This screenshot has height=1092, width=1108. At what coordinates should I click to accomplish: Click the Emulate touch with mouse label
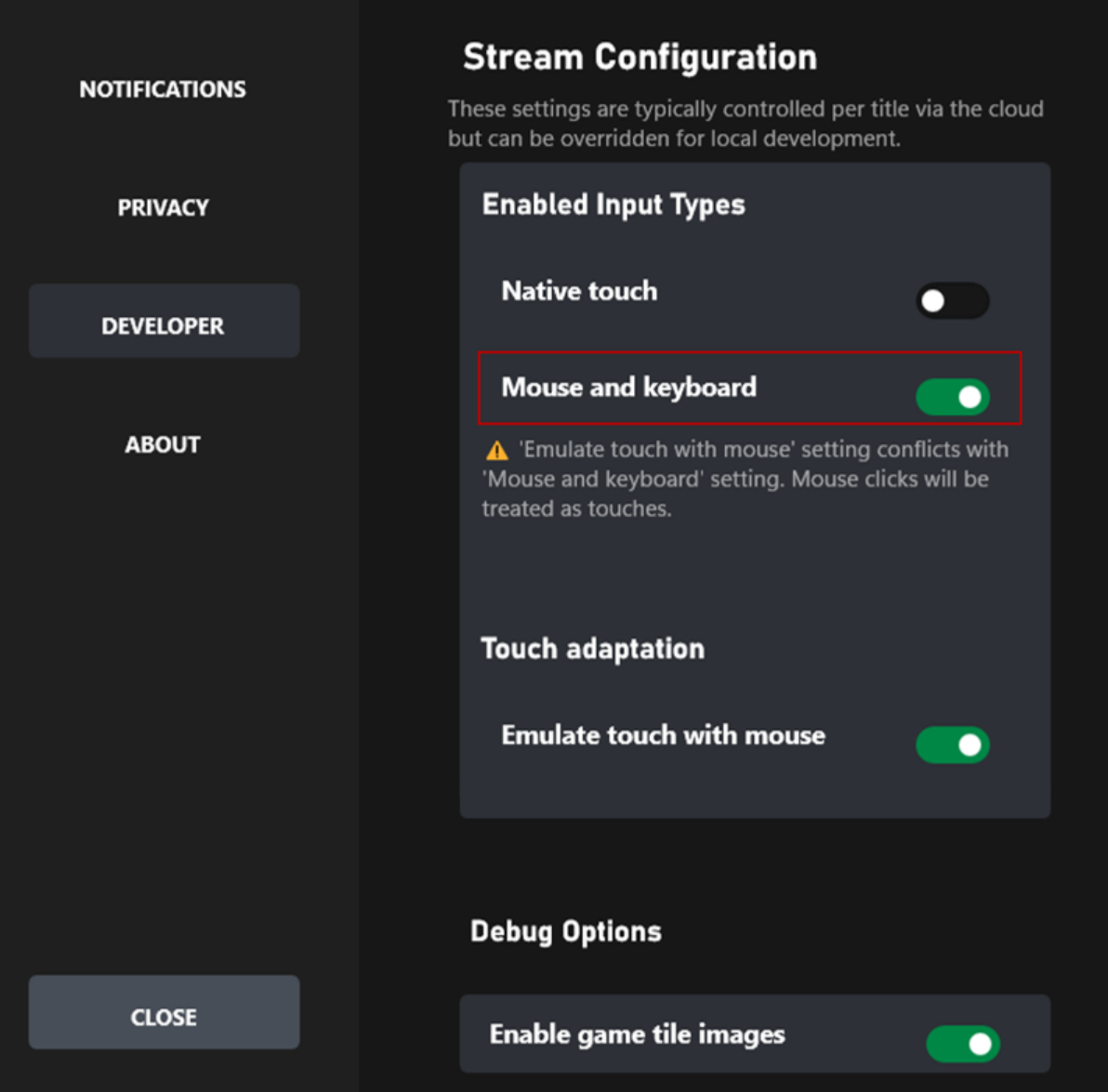coord(663,735)
